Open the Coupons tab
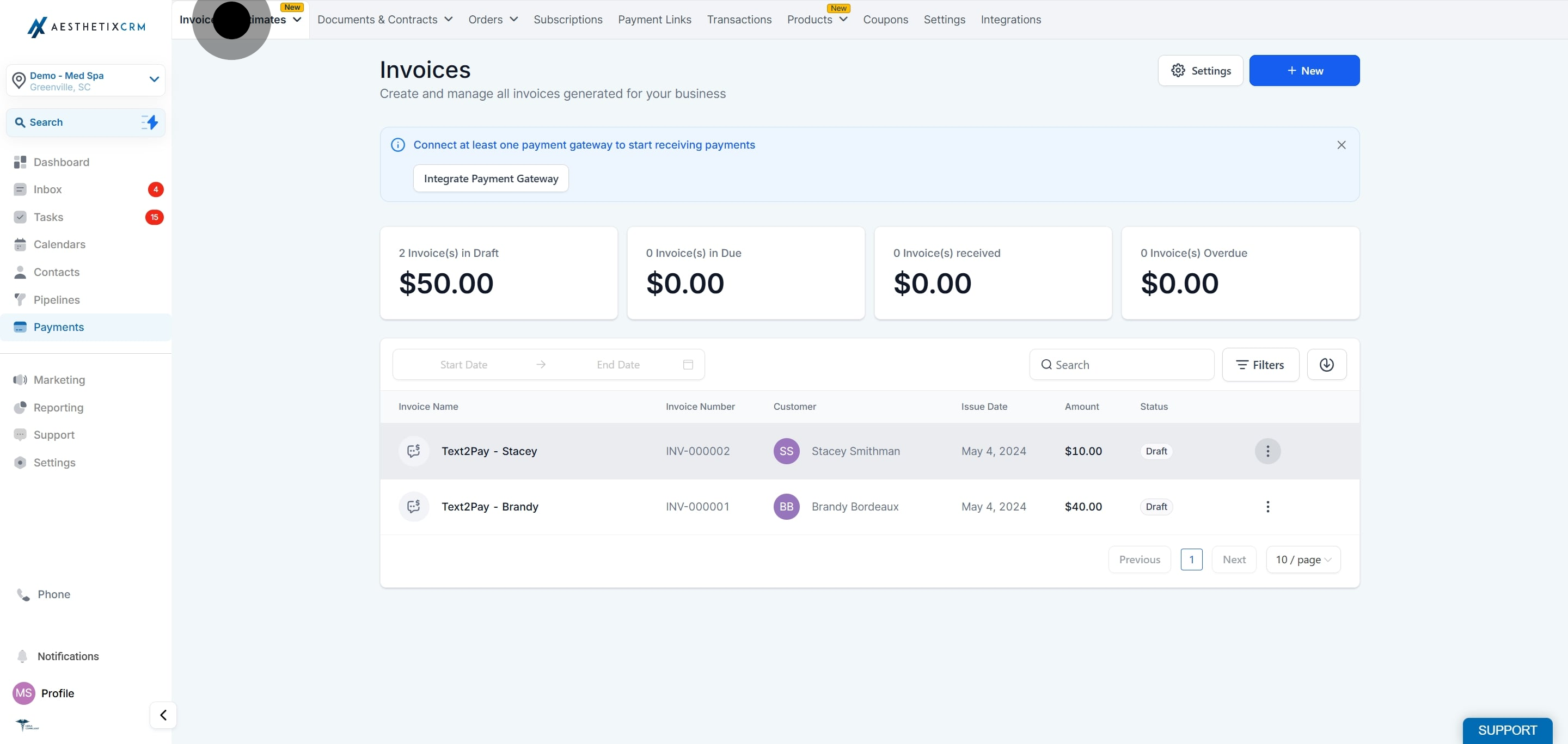Image resolution: width=1568 pixels, height=744 pixels. [x=885, y=20]
